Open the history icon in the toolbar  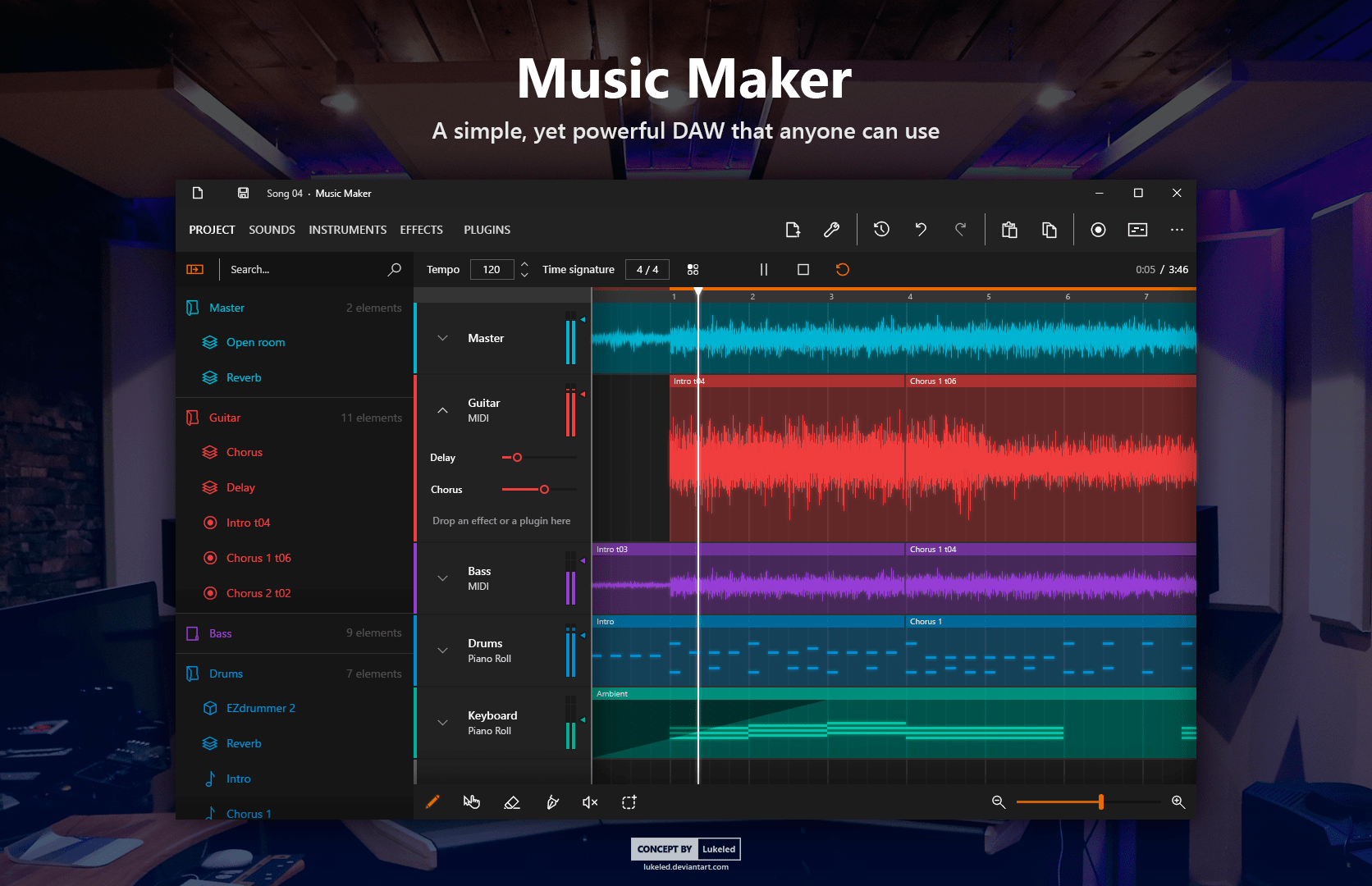tap(880, 230)
